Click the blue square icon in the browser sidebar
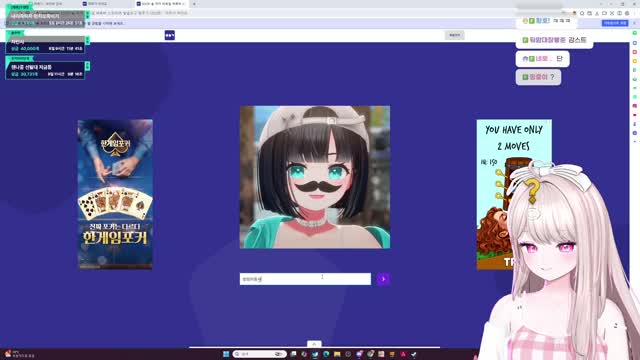Viewport: 640px width, 360px height. [635, 43]
